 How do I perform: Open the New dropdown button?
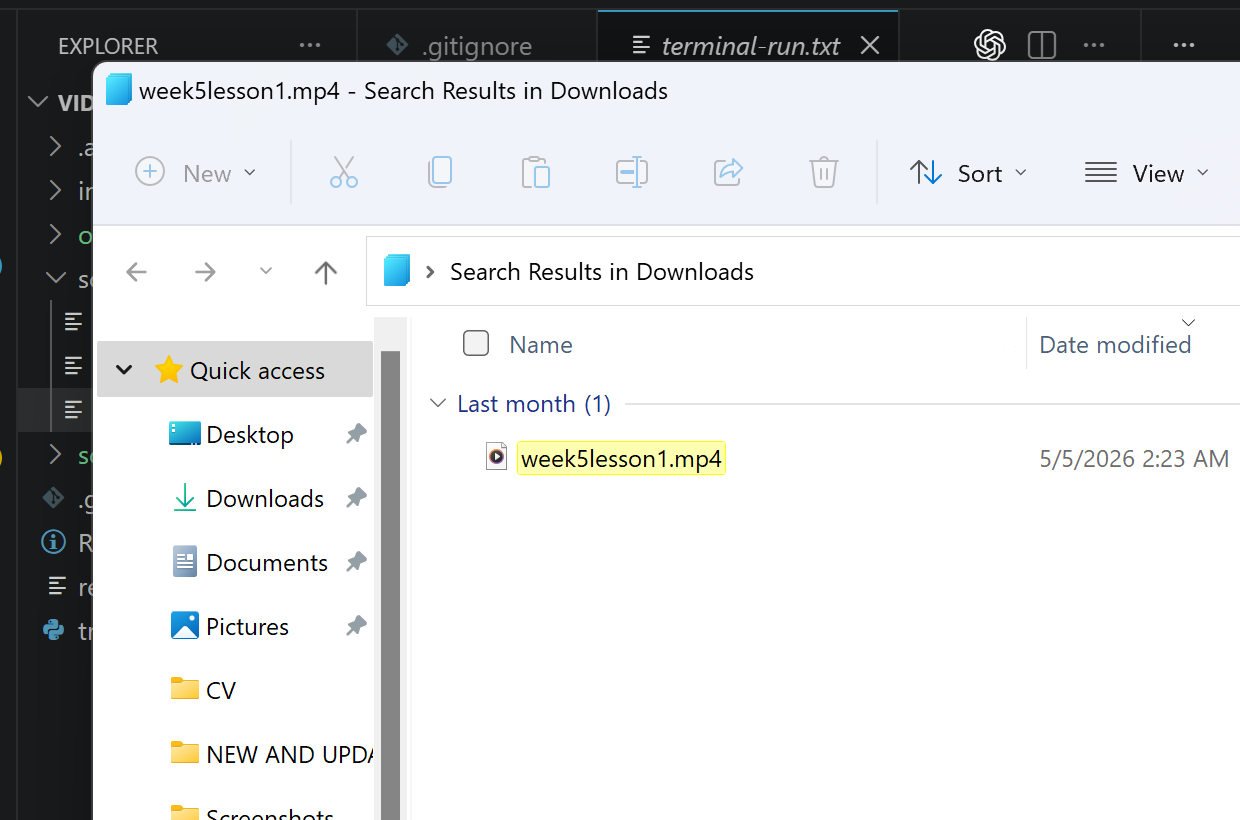click(196, 173)
